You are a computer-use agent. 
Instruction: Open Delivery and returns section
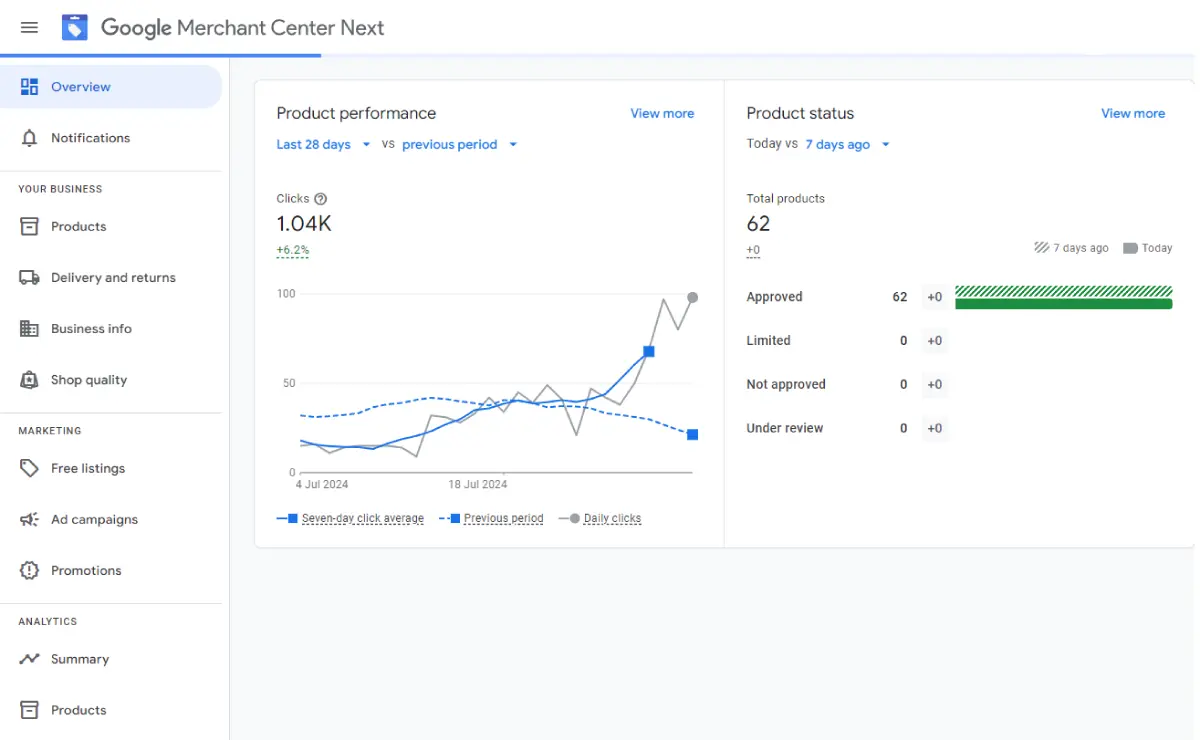point(111,278)
